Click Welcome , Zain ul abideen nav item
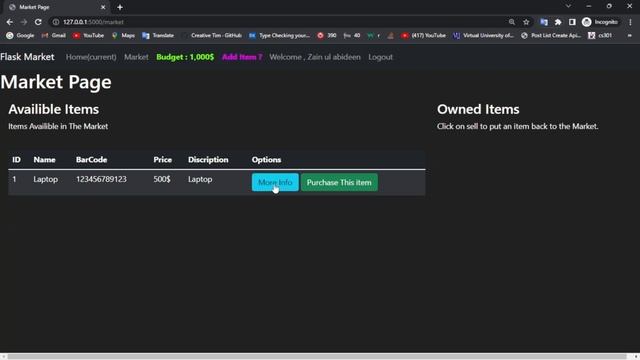This screenshot has height=360, width=640. click(315, 57)
